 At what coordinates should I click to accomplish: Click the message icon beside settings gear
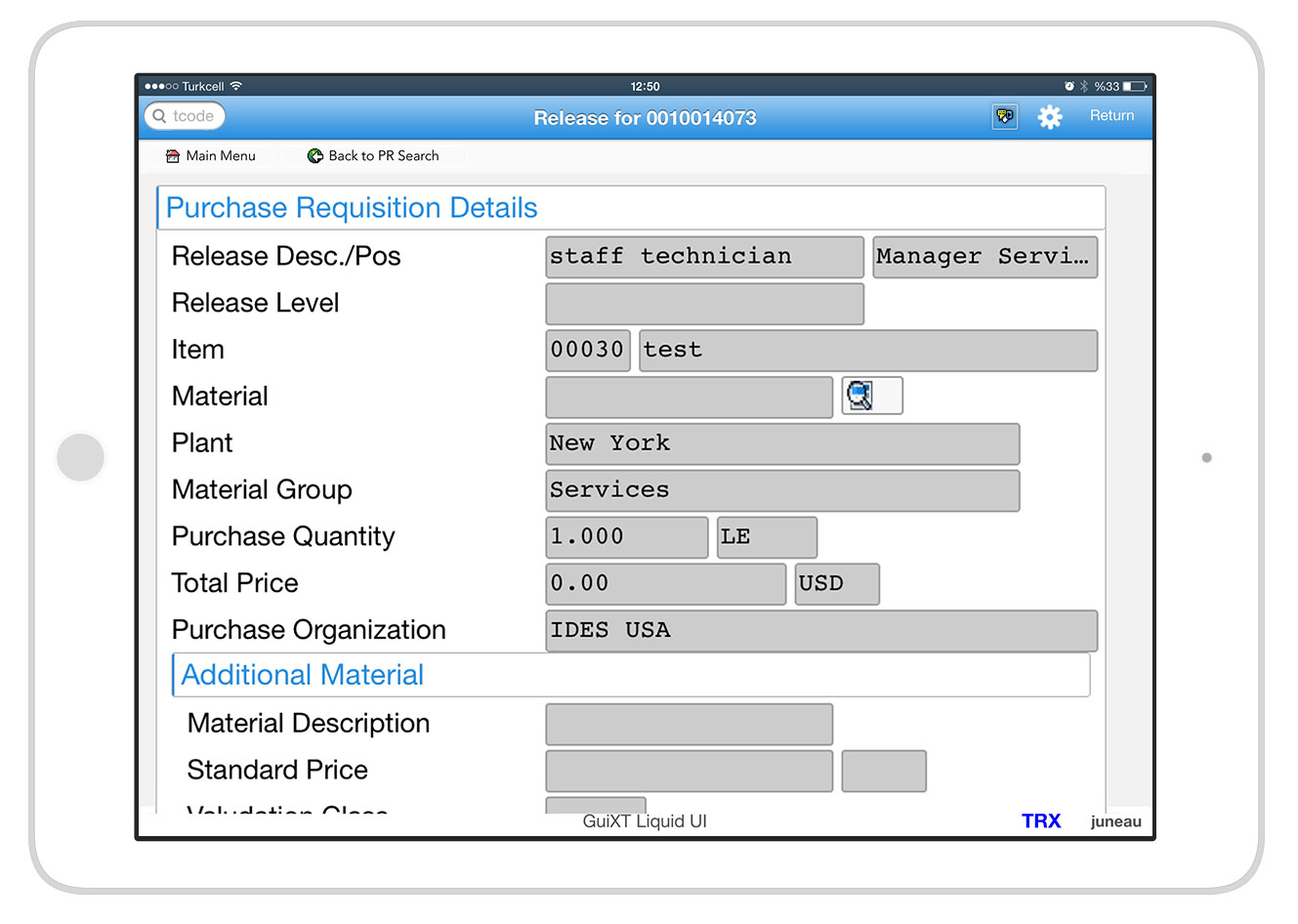(1004, 116)
